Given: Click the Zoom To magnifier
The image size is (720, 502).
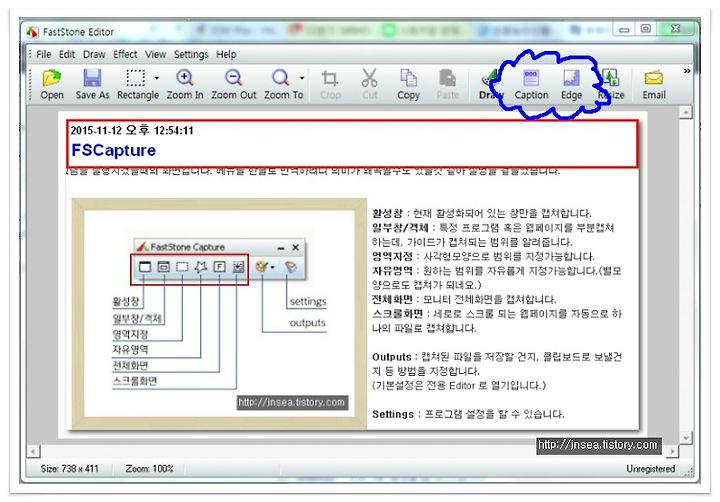Looking at the screenshot, I should tap(281, 78).
